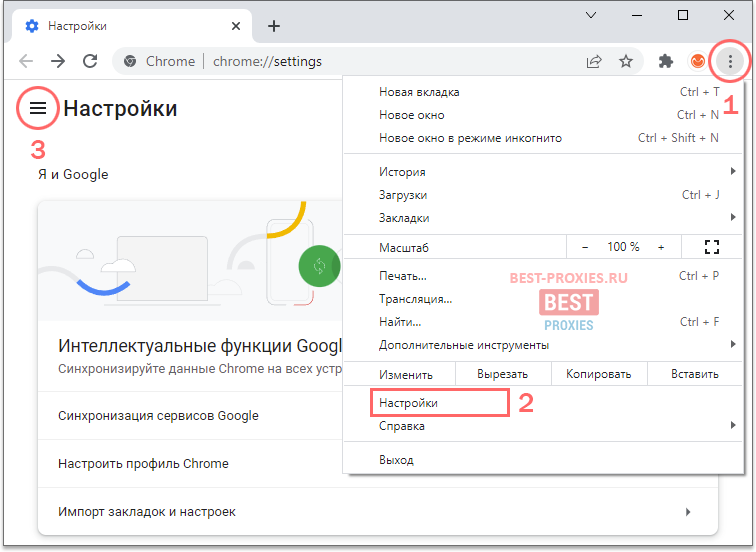
Task: Choose Найти... in the menu
Action: coord(543,322)
